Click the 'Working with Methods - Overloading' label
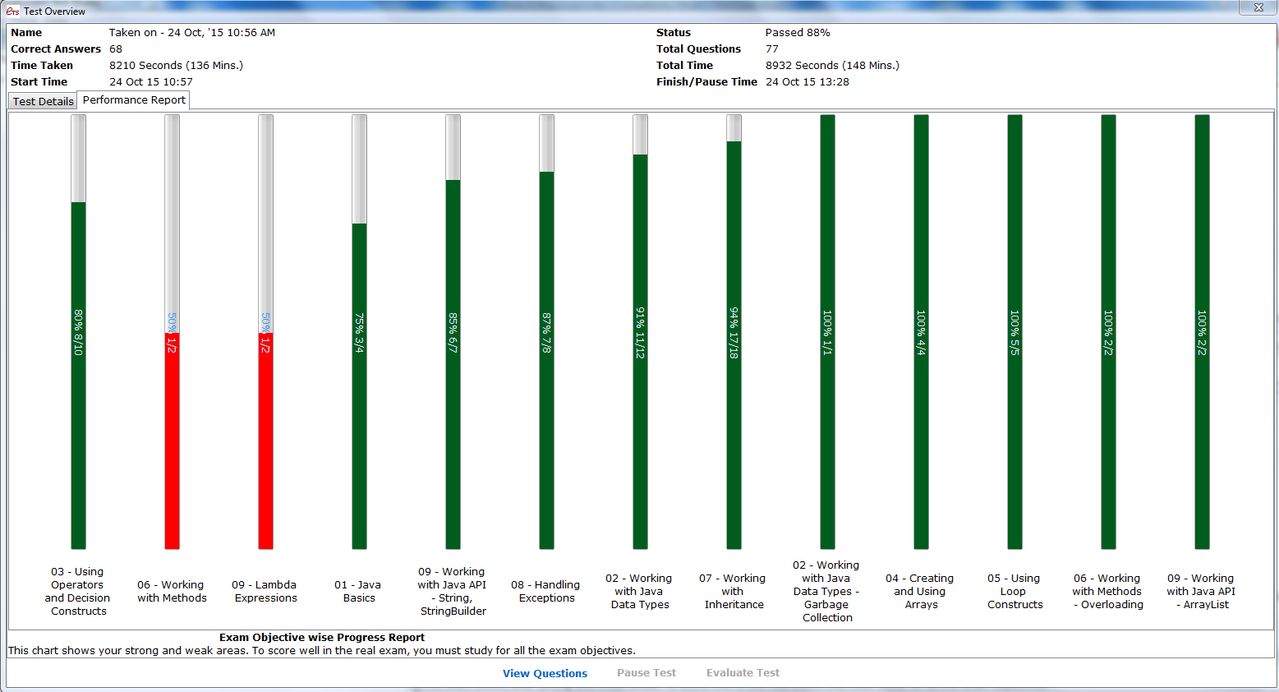1279x692 pixels. (1108, 591)
